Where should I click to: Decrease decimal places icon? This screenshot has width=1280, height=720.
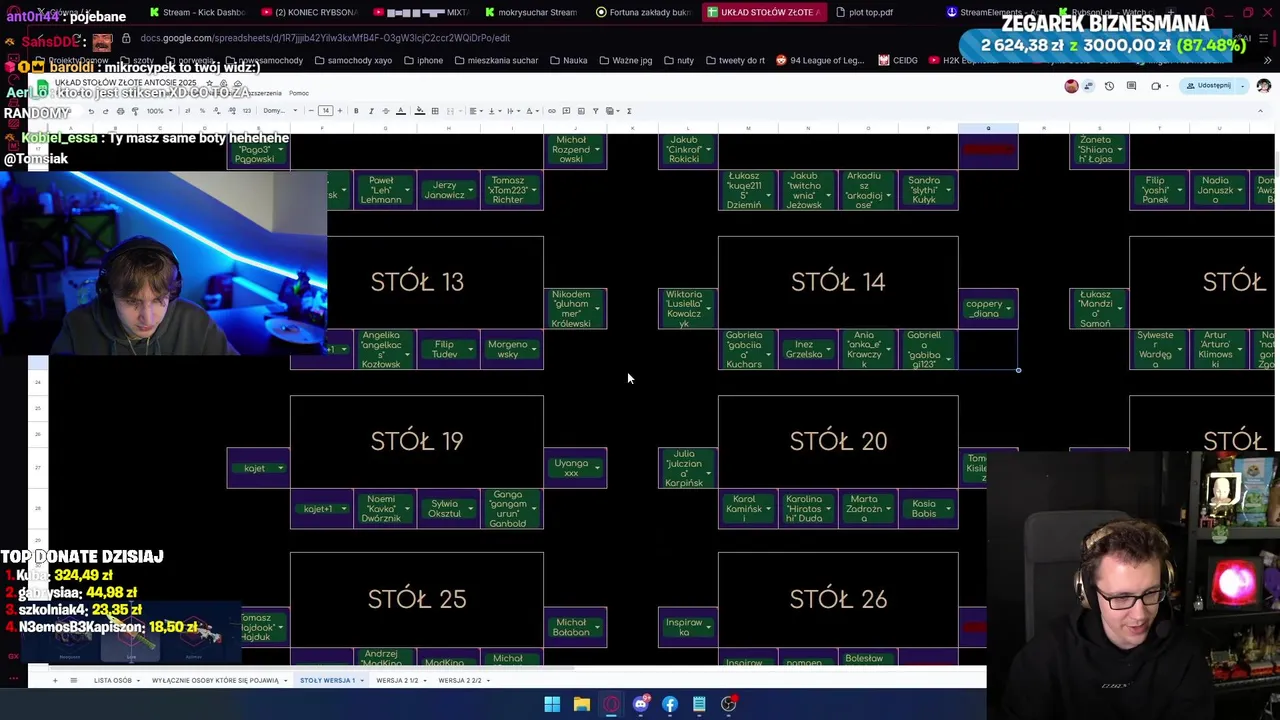[217, 111]
